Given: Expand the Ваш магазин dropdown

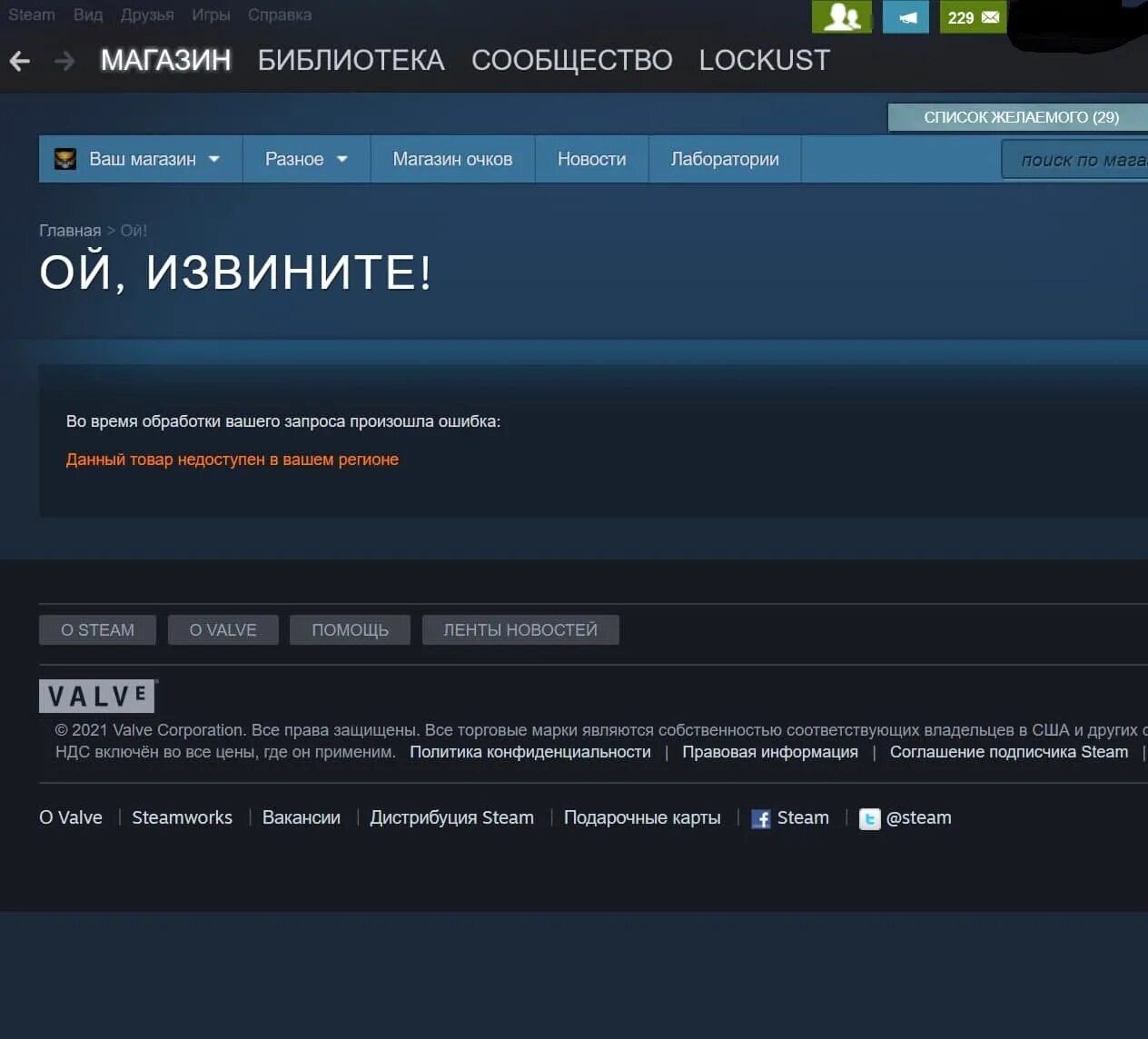Looking at the screenshot, I should tap(141, 159).
